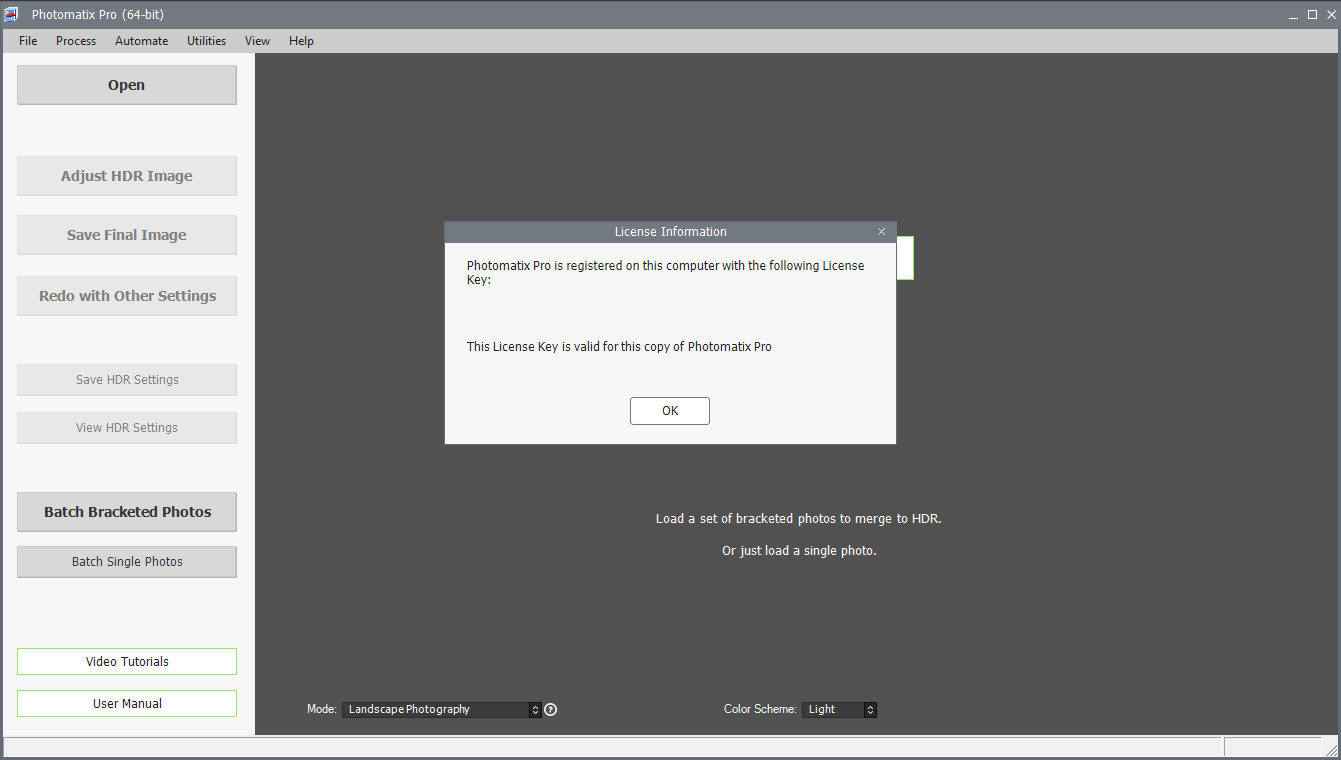Open the File menu
This screenshot has height=760, width=1341.
pyautogui.click(x=28, y=41)
